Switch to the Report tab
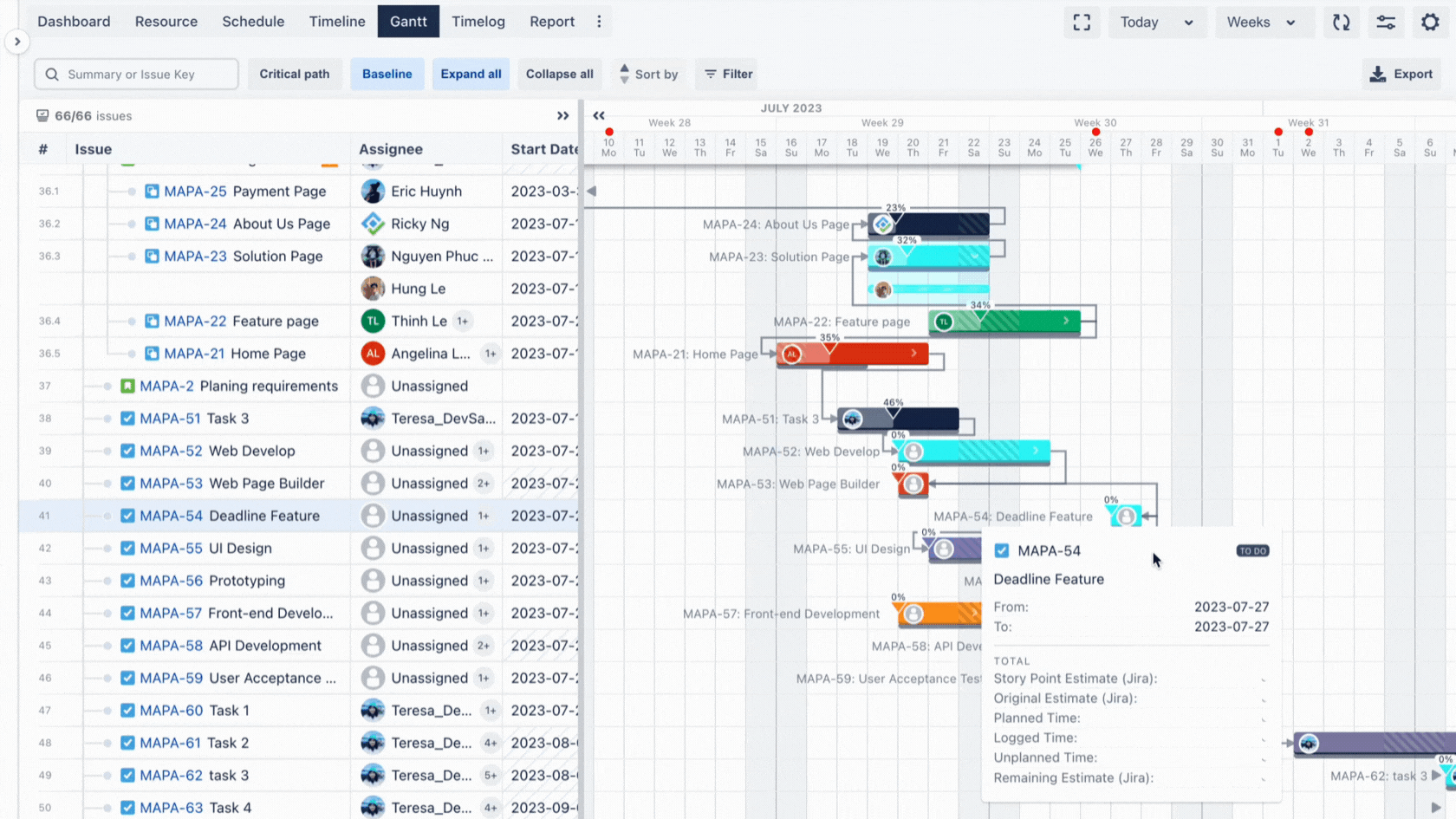The width and height of the screenshot is (1456, 819). click(551, 21)
